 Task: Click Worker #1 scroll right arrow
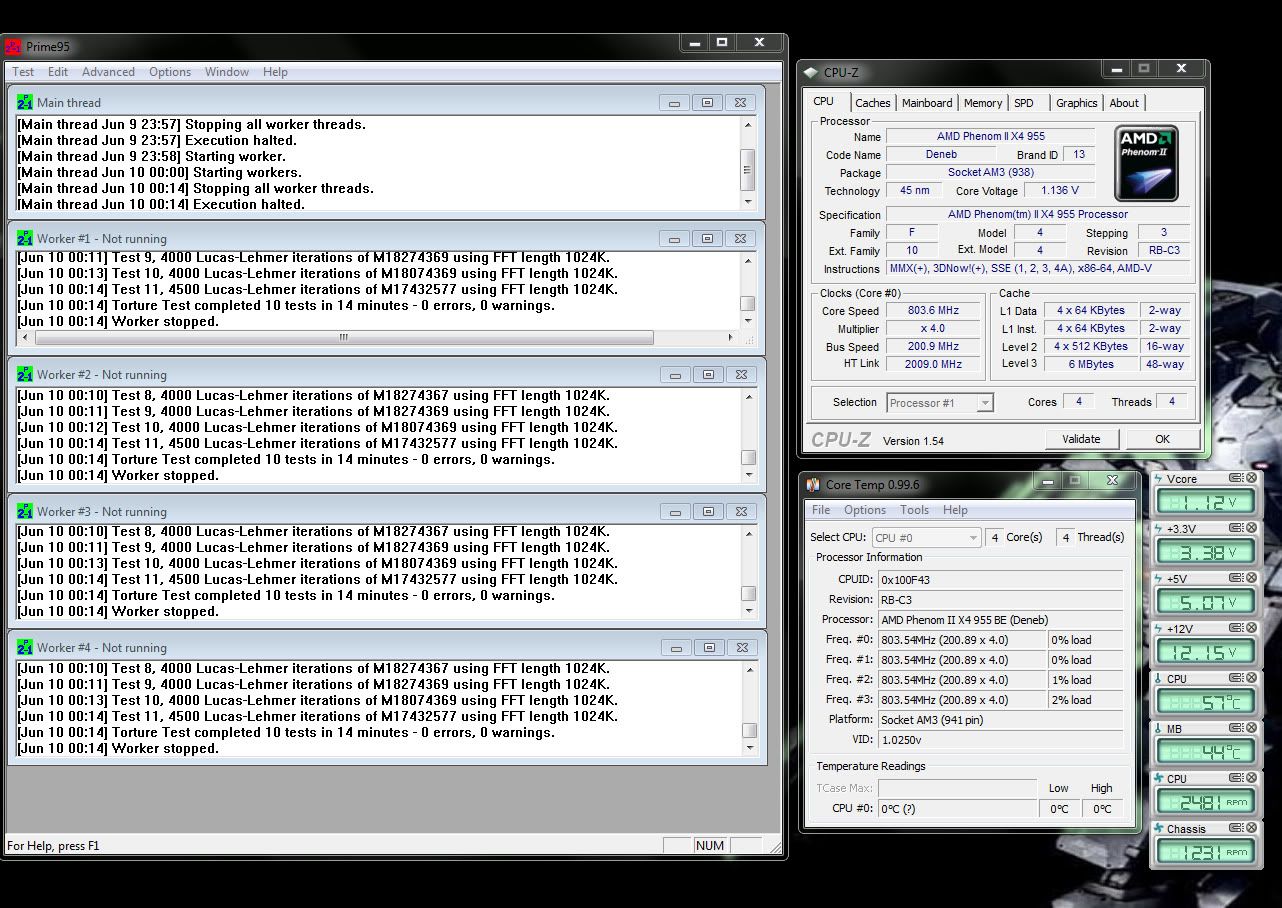tap(730, 338)
